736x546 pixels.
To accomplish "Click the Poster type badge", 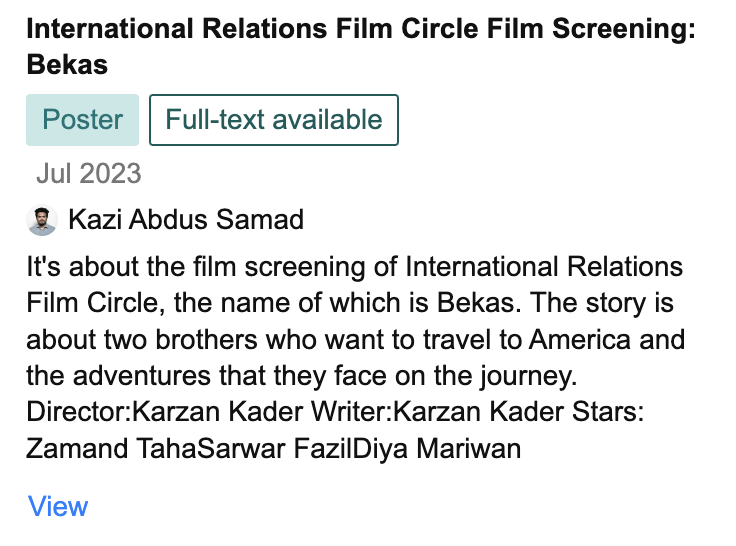I will 83,120.
